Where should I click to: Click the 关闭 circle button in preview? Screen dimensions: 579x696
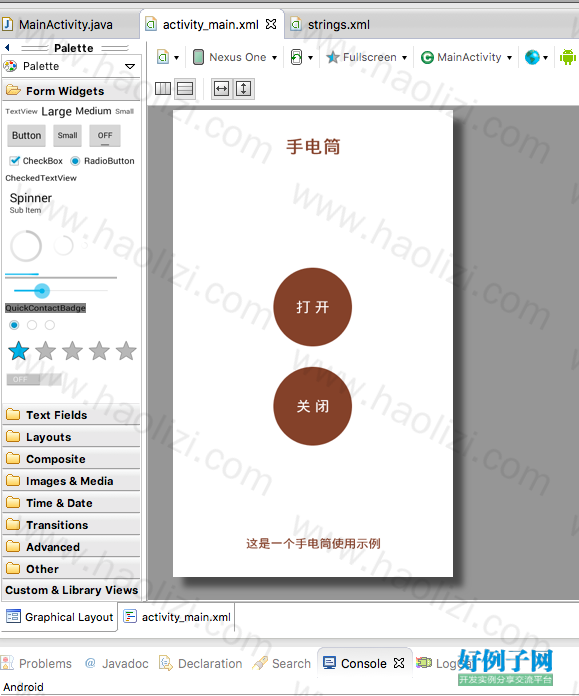point(313,406)
